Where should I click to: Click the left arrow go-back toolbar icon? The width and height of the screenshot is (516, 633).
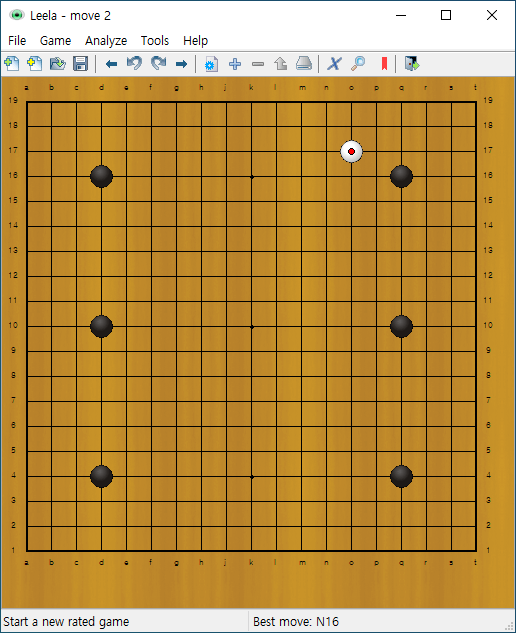pos(111,64)
